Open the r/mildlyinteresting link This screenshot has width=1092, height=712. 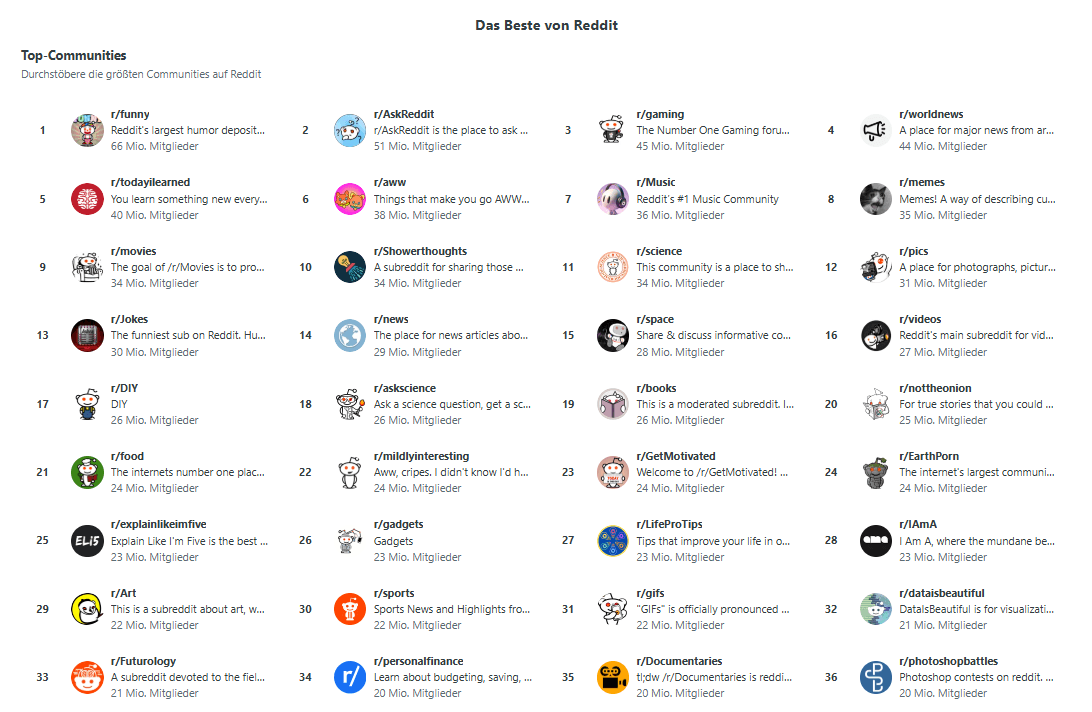coord(421,456)
